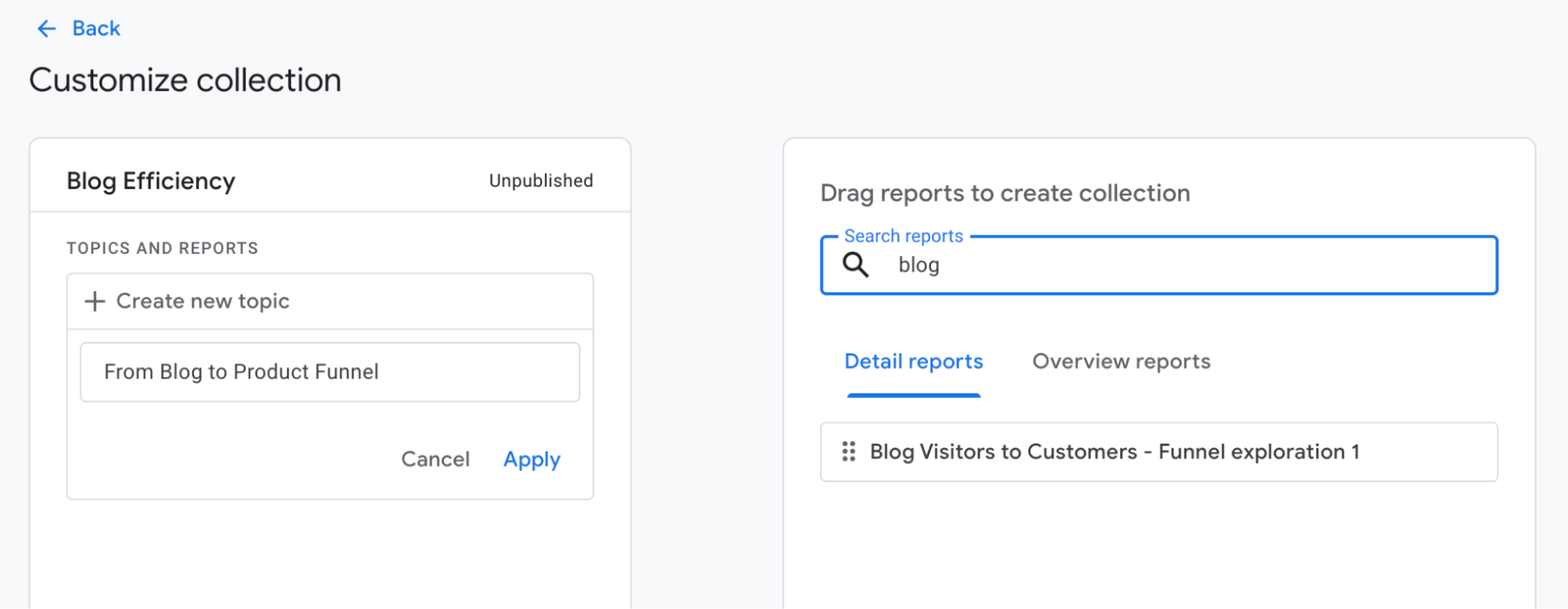This screenshot has height=609, width=1568.
Task: Select Blog Visitors to Customers funnel report title
Action: click(x=1114, y=452)
